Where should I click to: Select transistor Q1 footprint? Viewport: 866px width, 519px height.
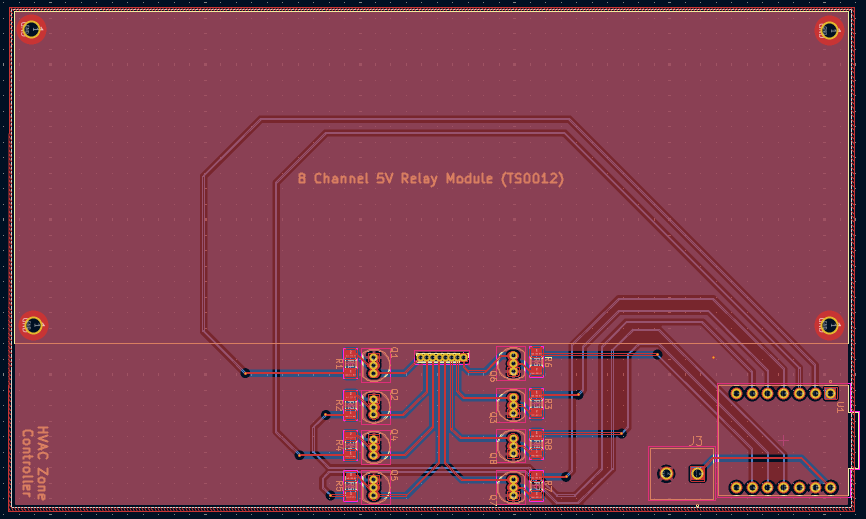[x=376, y=365]
